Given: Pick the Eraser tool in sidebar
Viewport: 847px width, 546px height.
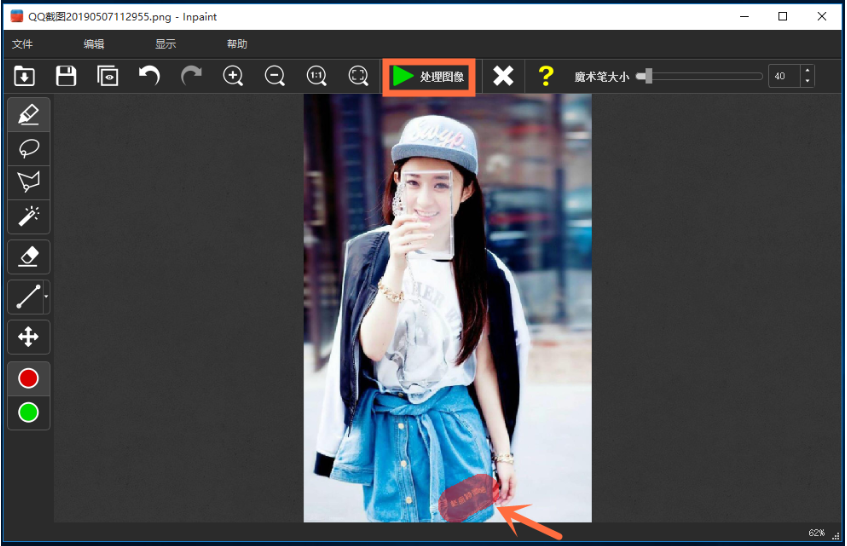Looking at the screenshot, I should (28, 257).
